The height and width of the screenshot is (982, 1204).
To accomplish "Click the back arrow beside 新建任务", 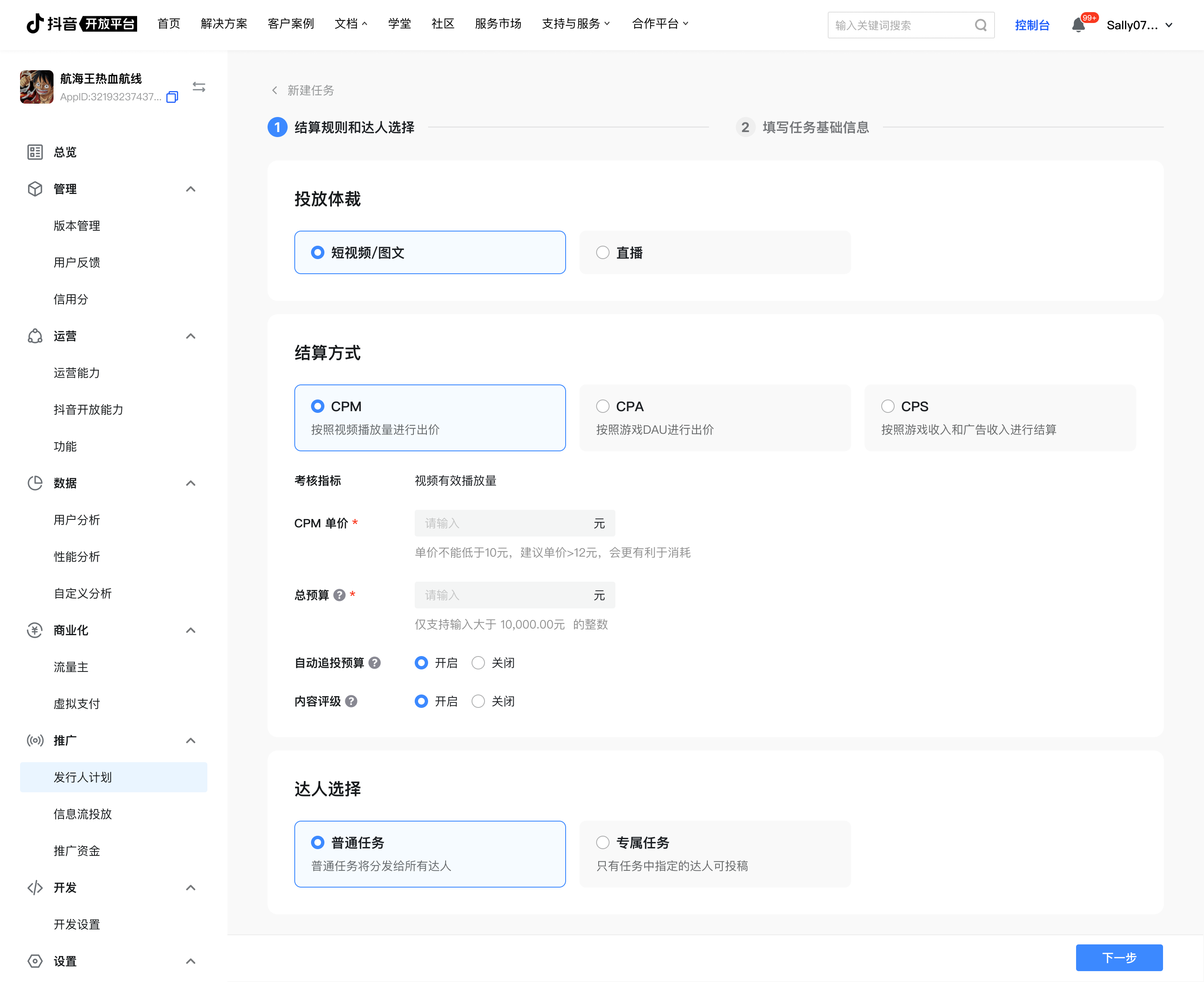I will (x=275, y=91).
